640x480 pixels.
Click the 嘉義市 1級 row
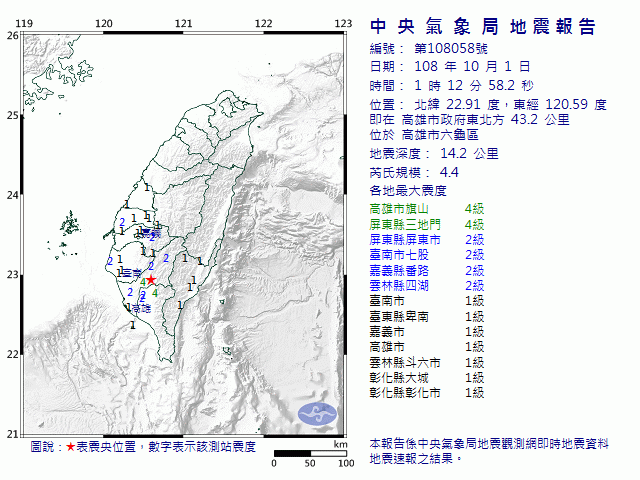(427, 331)
